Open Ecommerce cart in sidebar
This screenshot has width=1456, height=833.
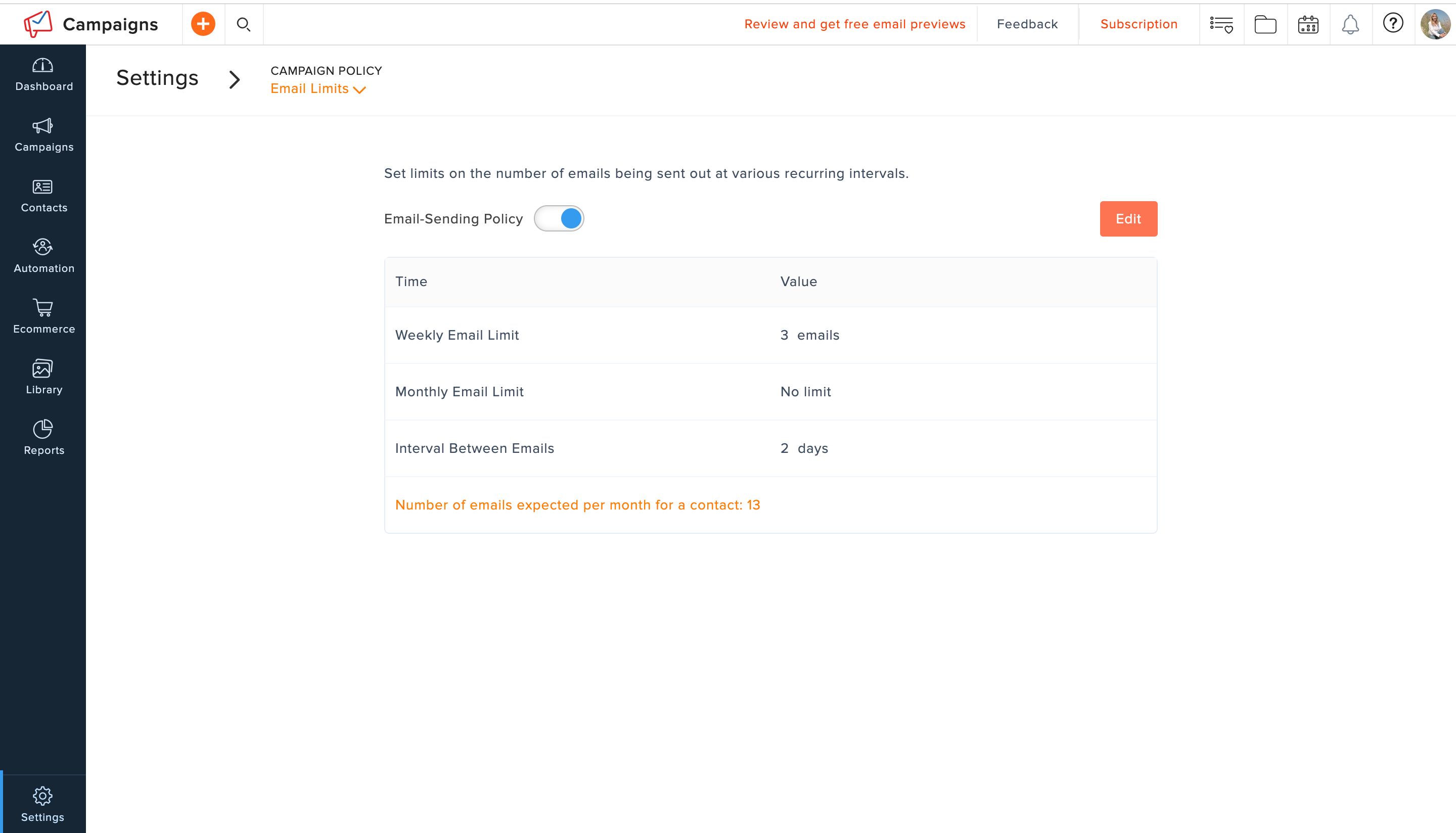(43, 316)
